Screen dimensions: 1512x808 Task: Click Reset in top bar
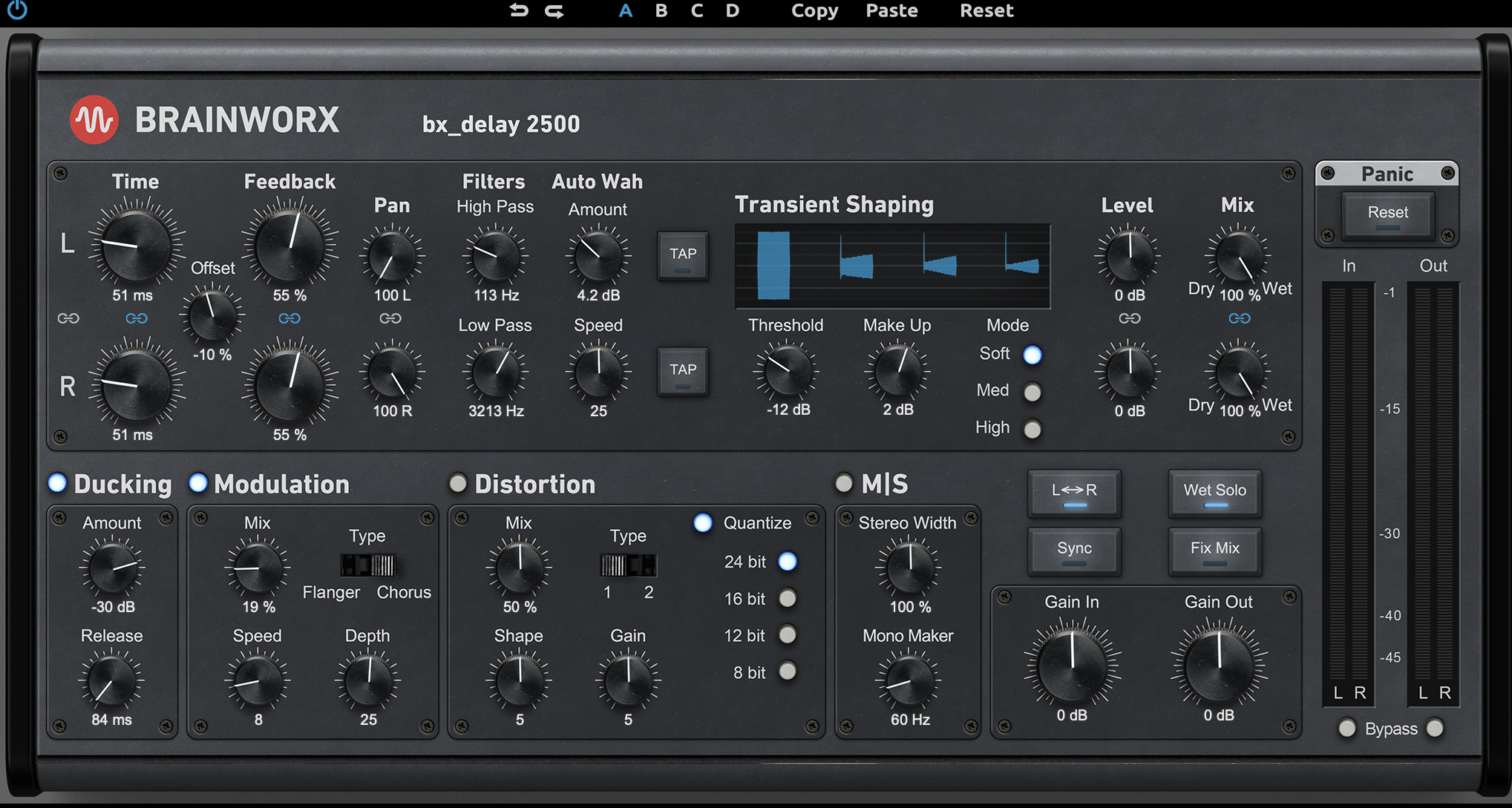pyautogui.click(x=986, y=10)
